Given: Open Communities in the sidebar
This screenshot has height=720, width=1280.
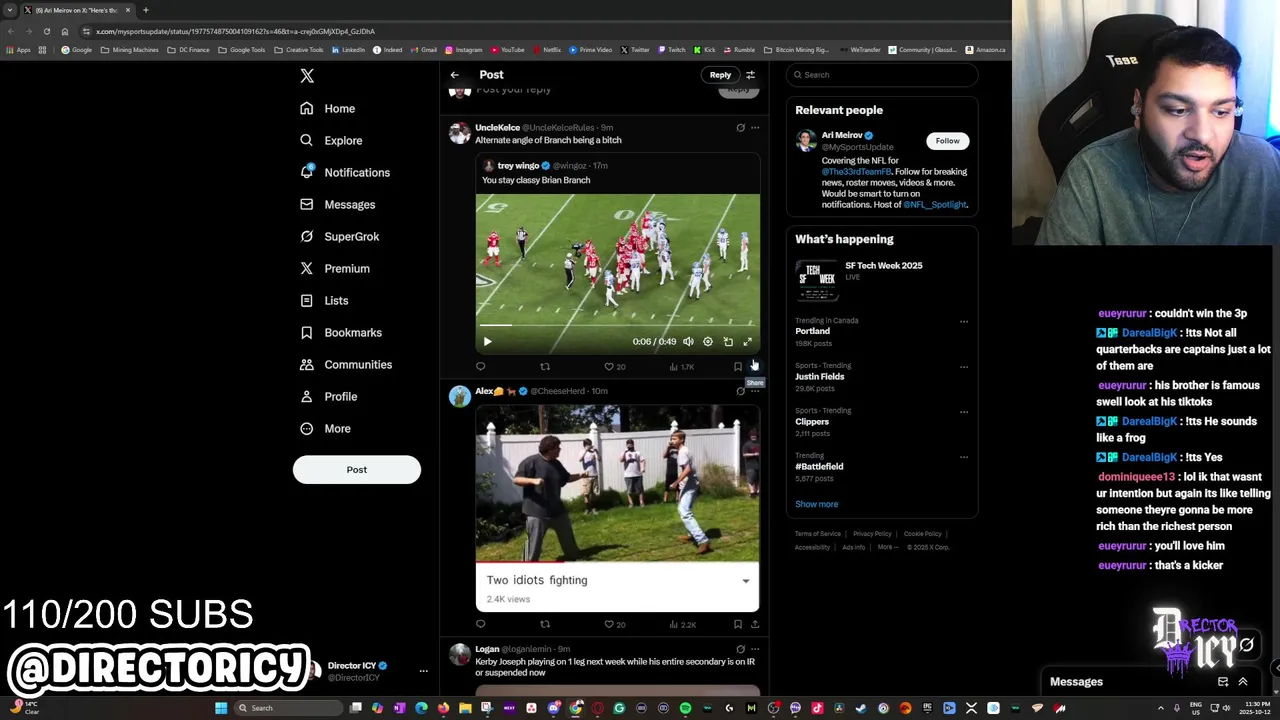Looking at the screenshot, I should pos(346,364).
